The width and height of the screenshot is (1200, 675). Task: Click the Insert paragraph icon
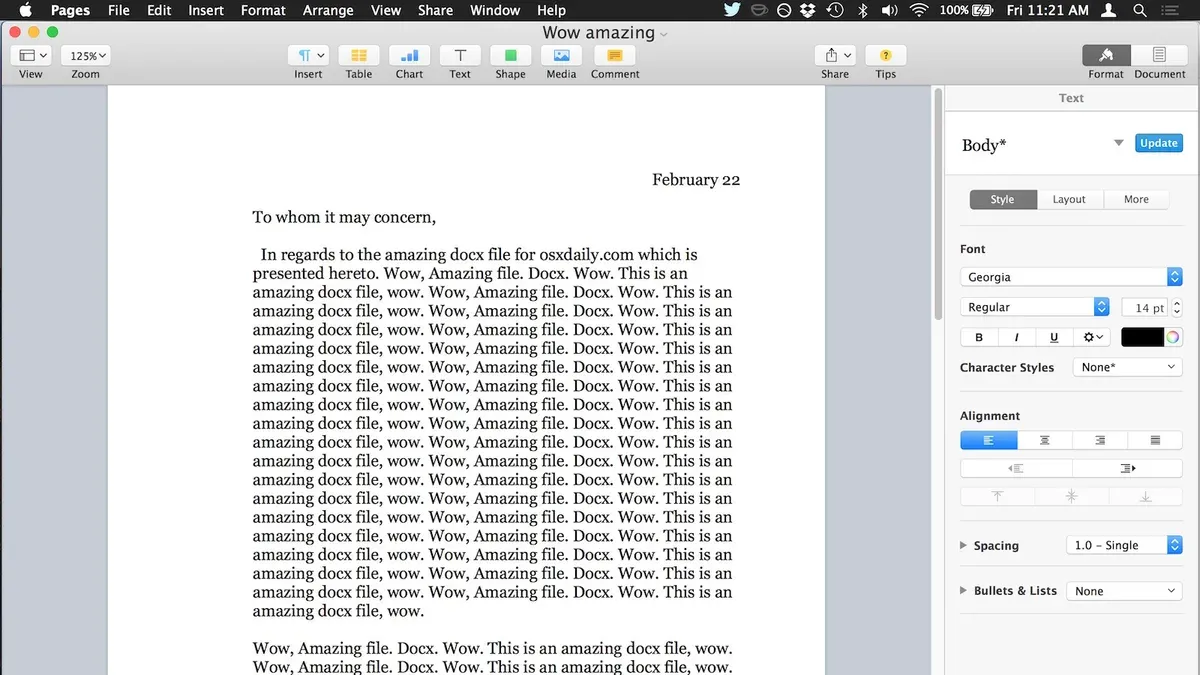[x=308, y=56]
